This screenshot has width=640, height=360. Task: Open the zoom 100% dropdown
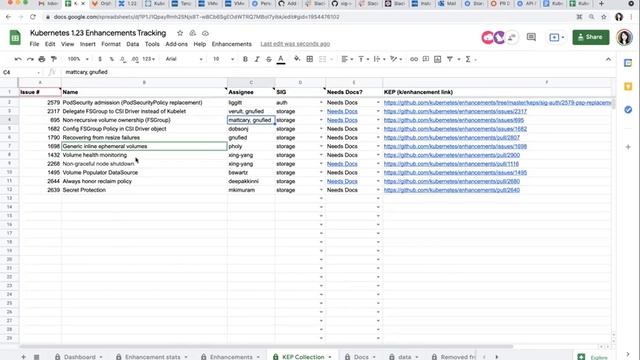78,59
